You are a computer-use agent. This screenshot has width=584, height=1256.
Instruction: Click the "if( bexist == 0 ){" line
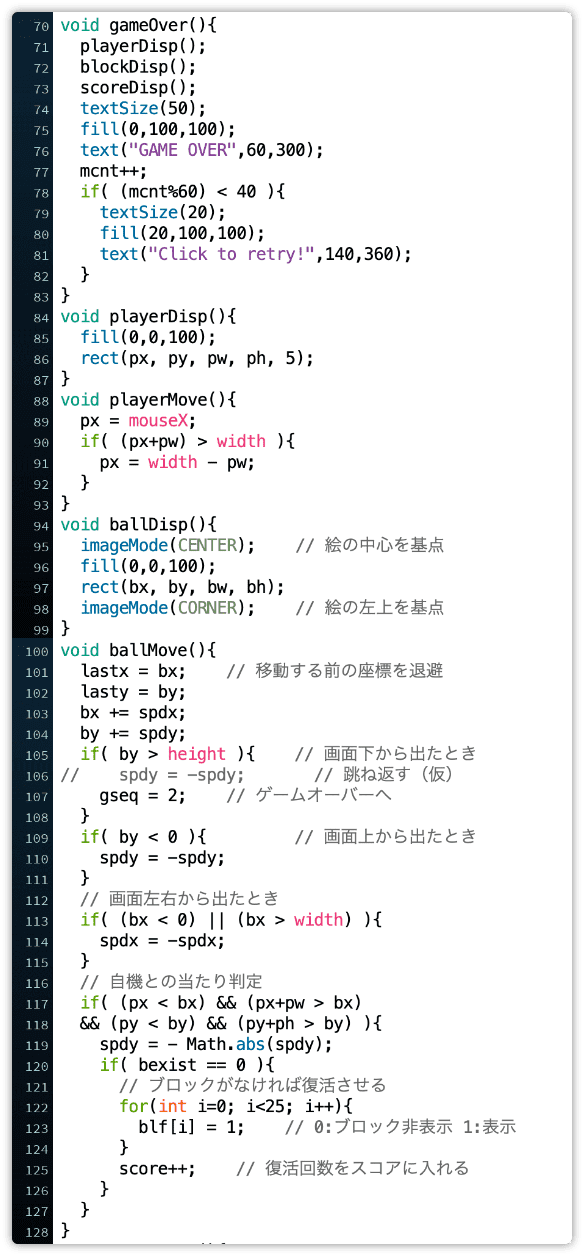click(x=188, y=1064)
